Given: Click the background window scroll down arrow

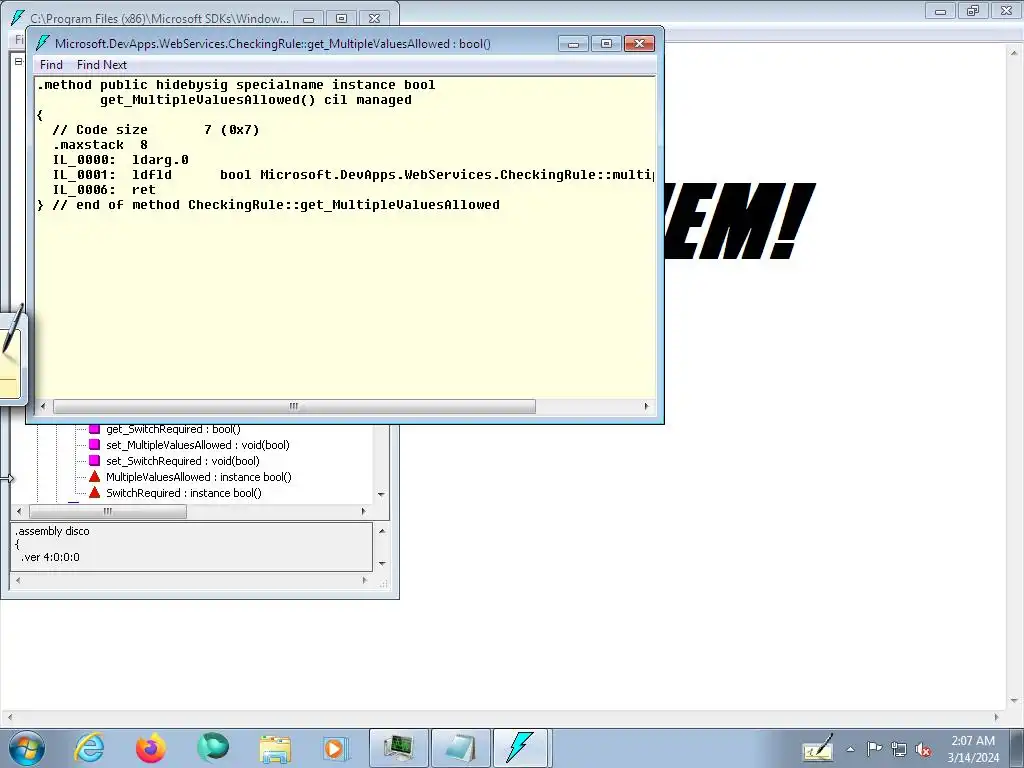Looking at the screenshot, I should coord(1014,701).
